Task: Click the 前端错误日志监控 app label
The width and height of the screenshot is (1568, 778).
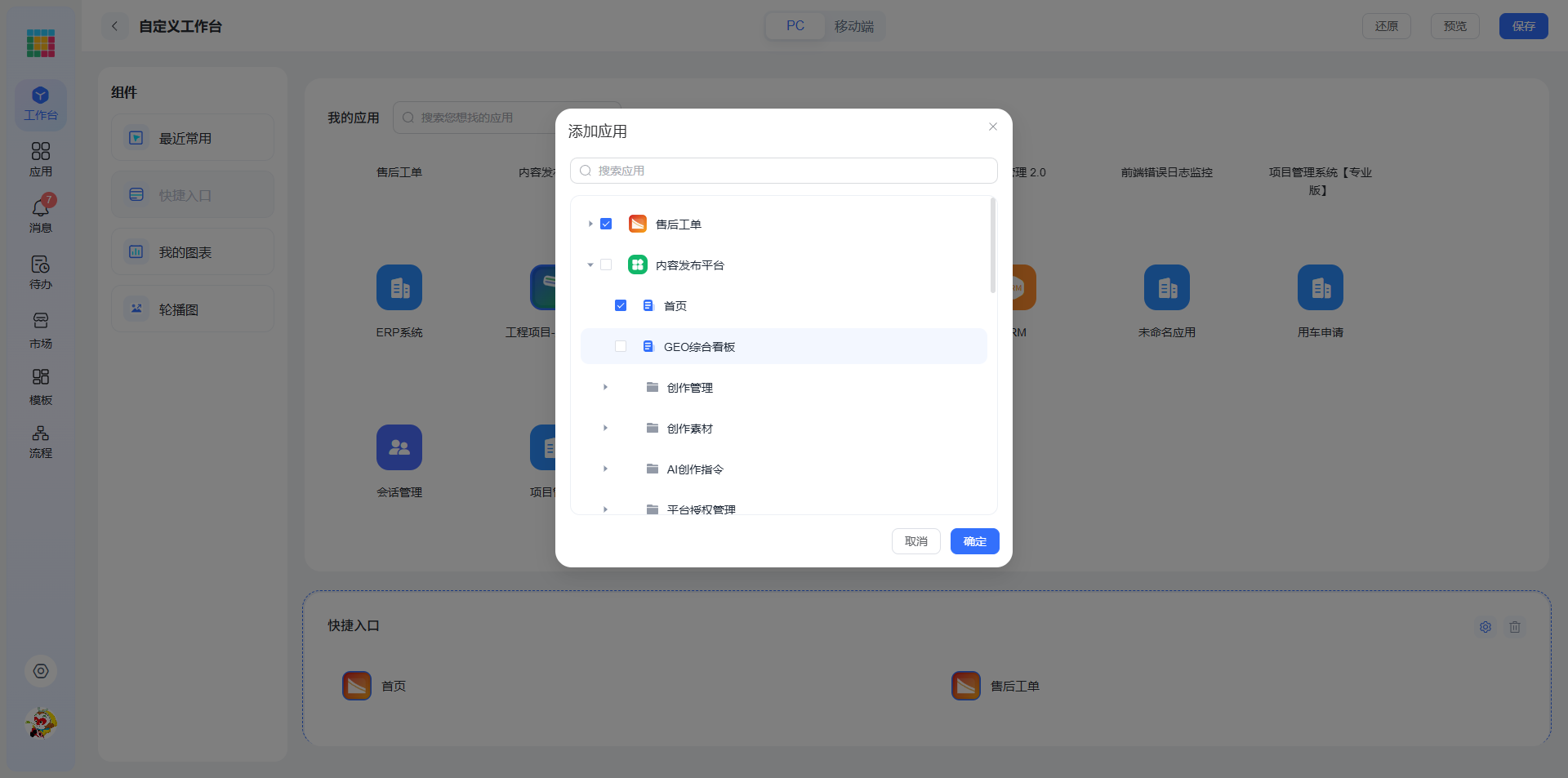Action: point(1167,172)
